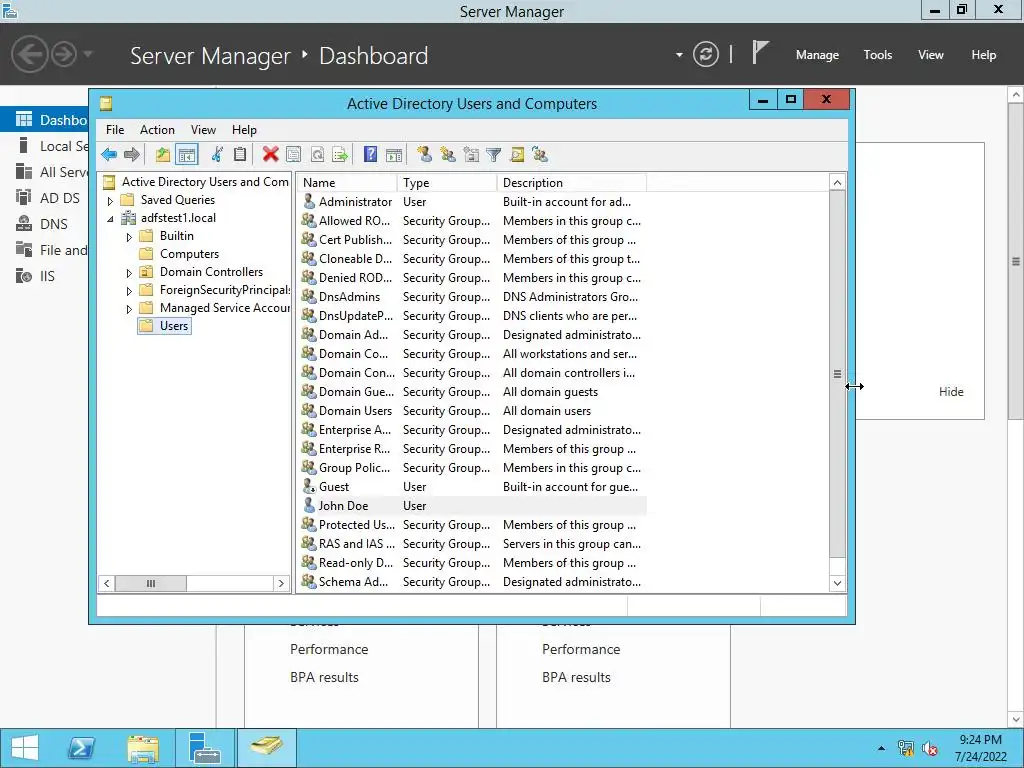The image size is (1024, 768).
Task: Click the Export List icon
Action: click(x=340, y=155)
